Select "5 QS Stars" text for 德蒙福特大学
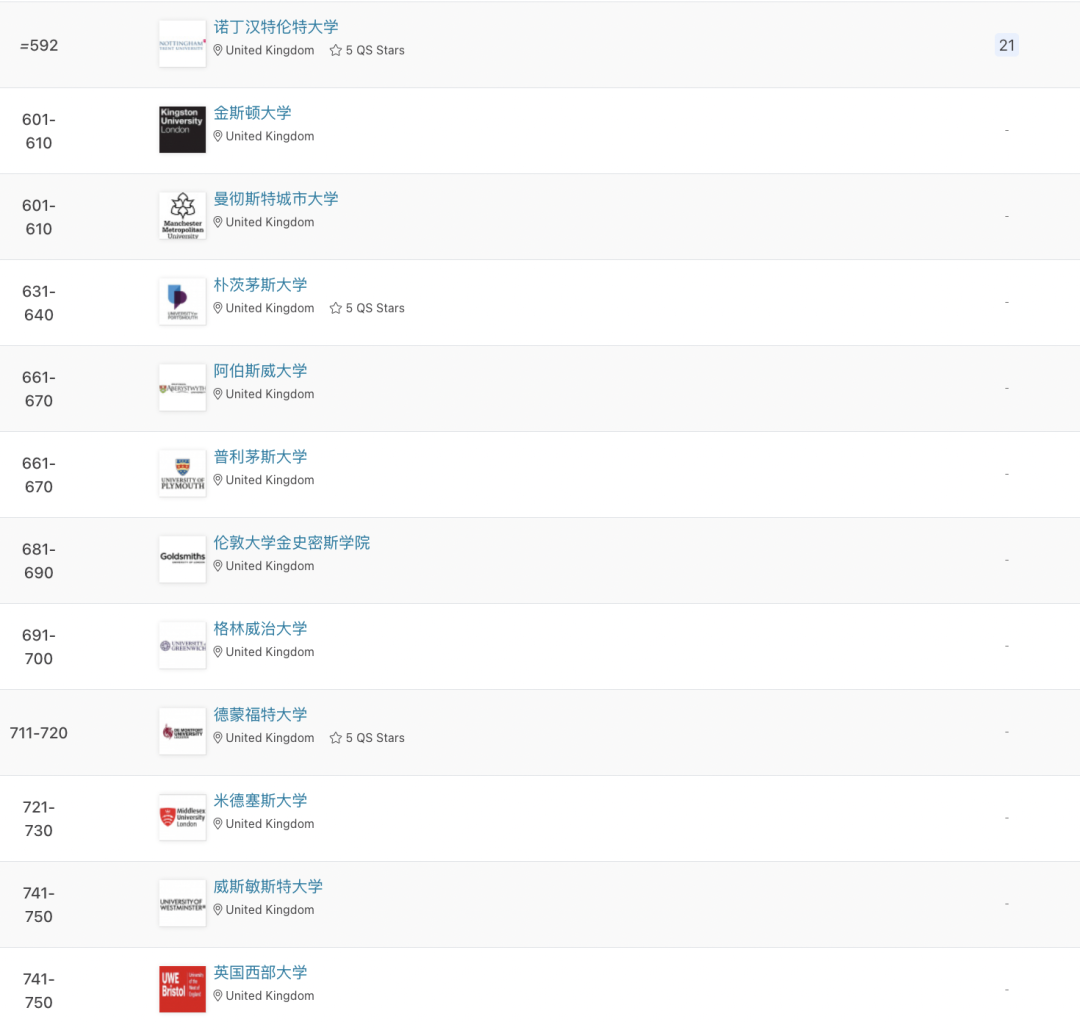Viewport: 1080px width, 1030px height. click(x=375, y=738)
